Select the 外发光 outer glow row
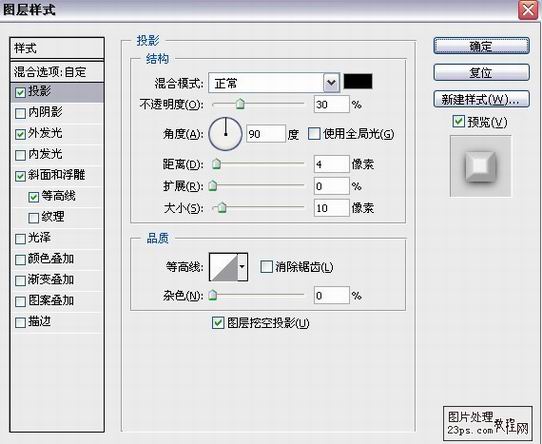This screenshot has width=542, height=444. point(57,134)
